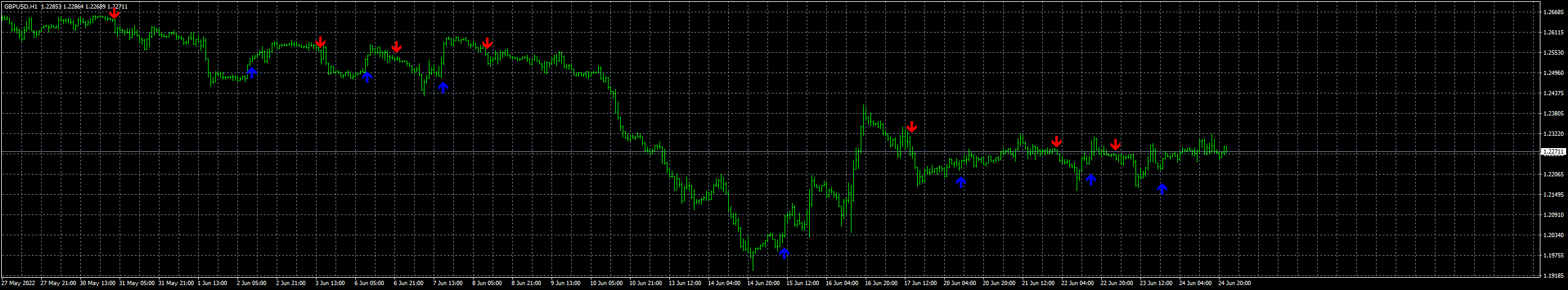The height and width of the screenshot is (290, 1568).
Task: Click the 1.19185 price scale label
Action: tap(1553, 276)
